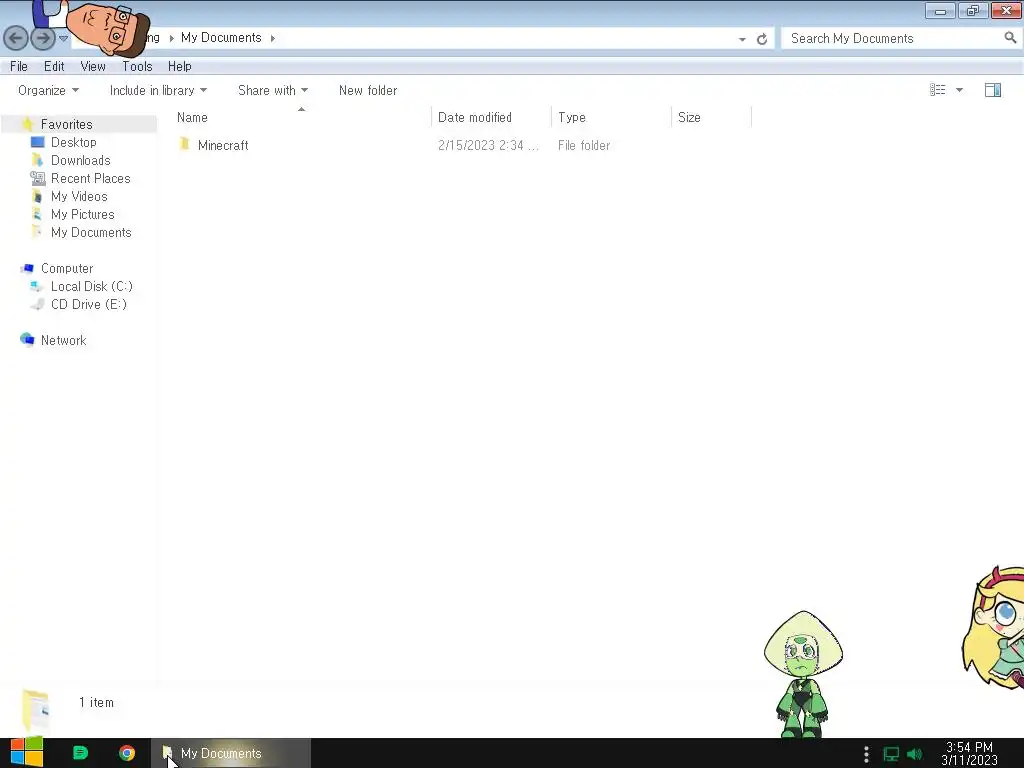
Task: Sort by the Name column header
Action: coord(302,118)
